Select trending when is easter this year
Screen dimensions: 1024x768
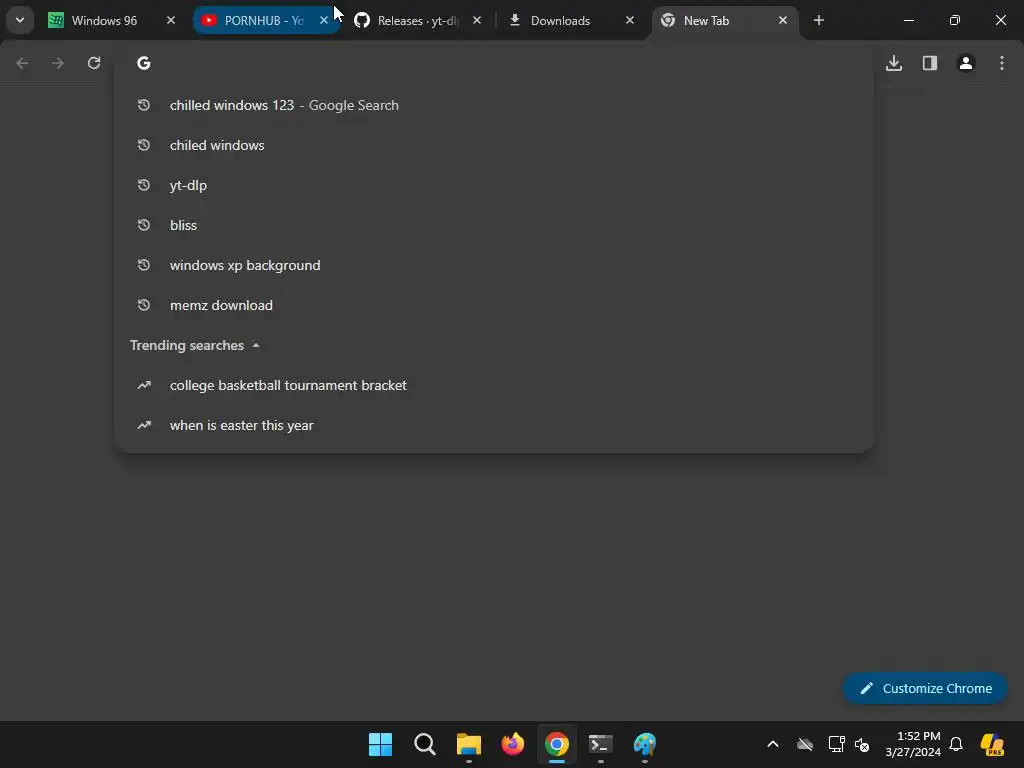click(x=494, y=425)
